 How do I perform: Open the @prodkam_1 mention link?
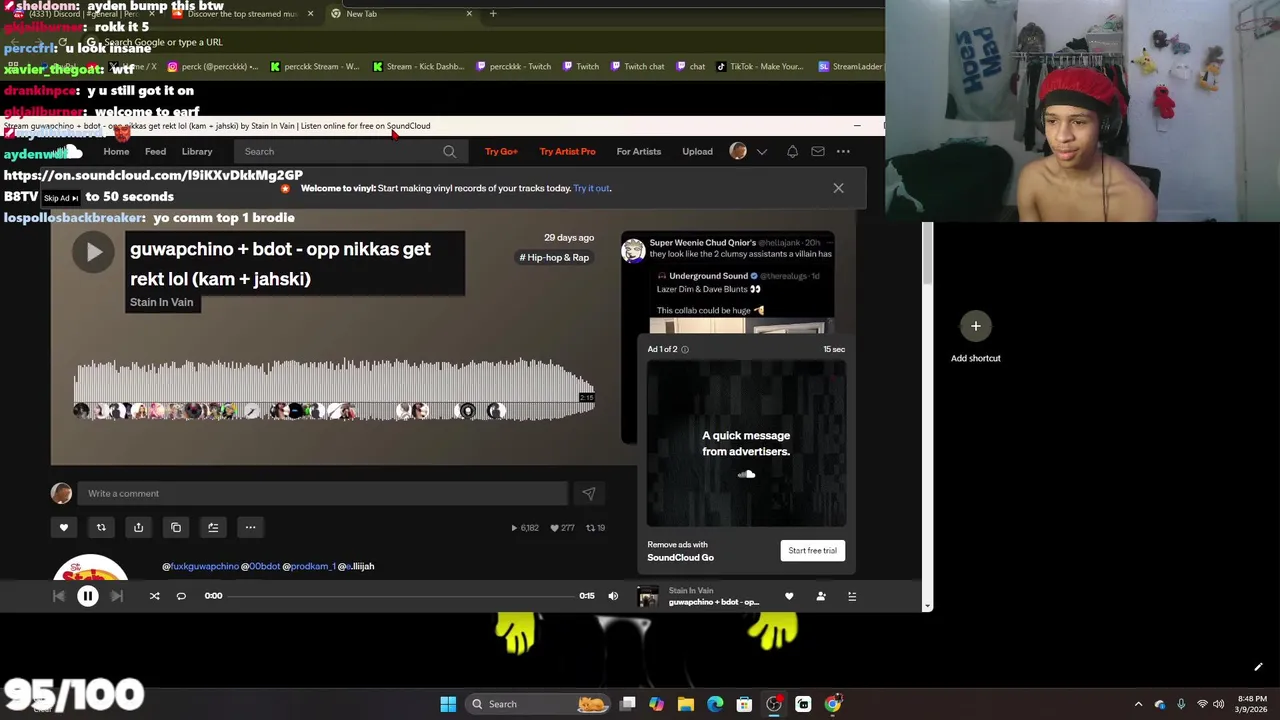point(308,566)
